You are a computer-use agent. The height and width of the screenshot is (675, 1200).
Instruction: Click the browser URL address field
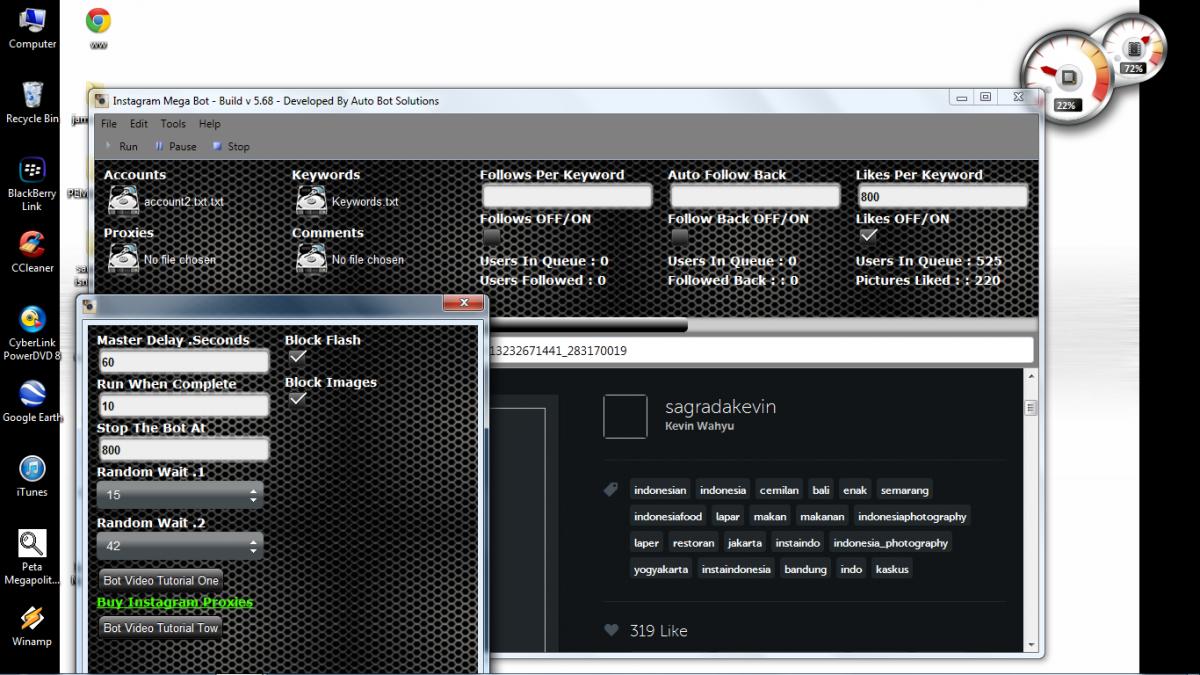(x=760, y=350)
